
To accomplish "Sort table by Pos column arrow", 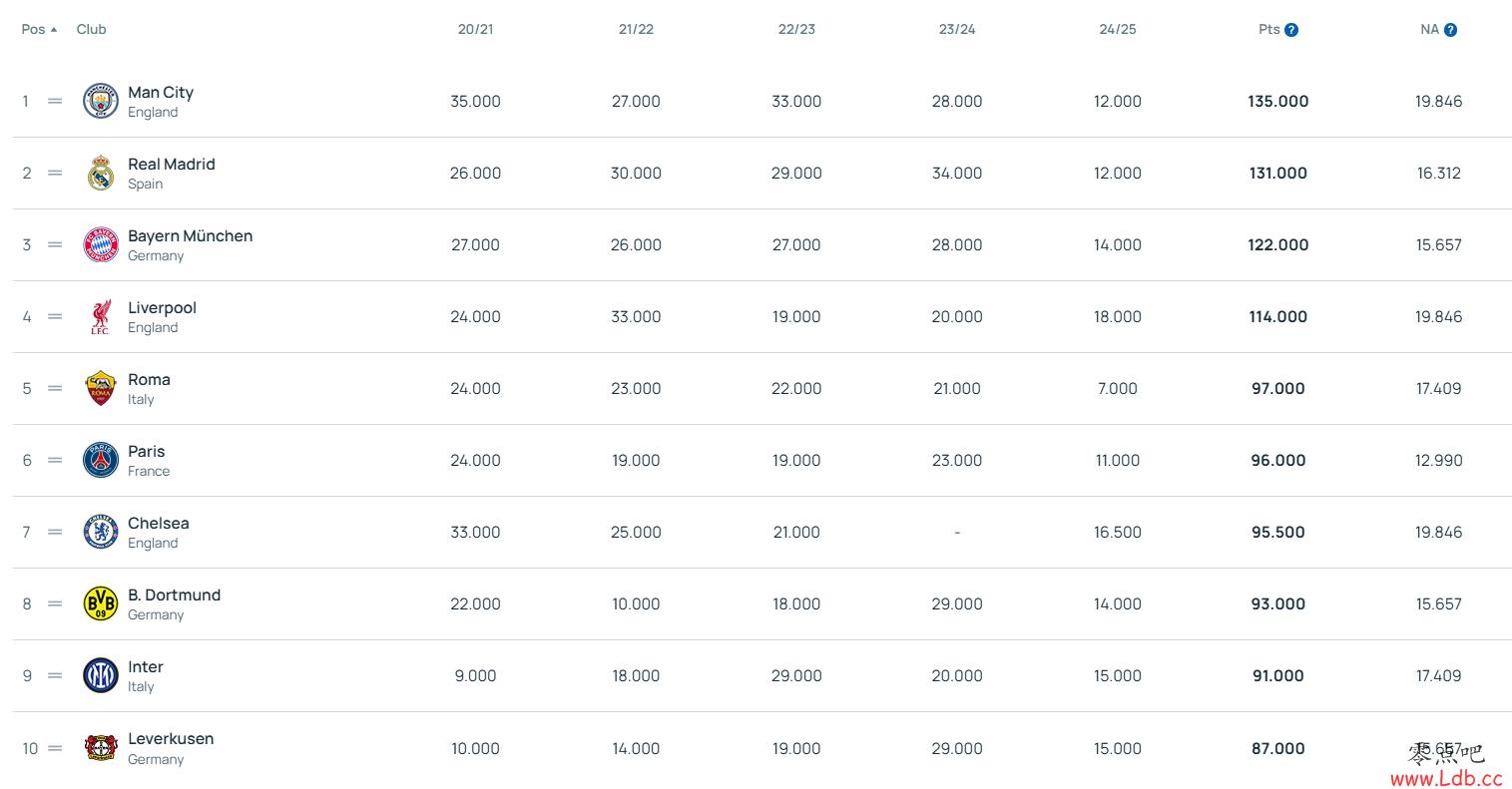I will 54,30.
